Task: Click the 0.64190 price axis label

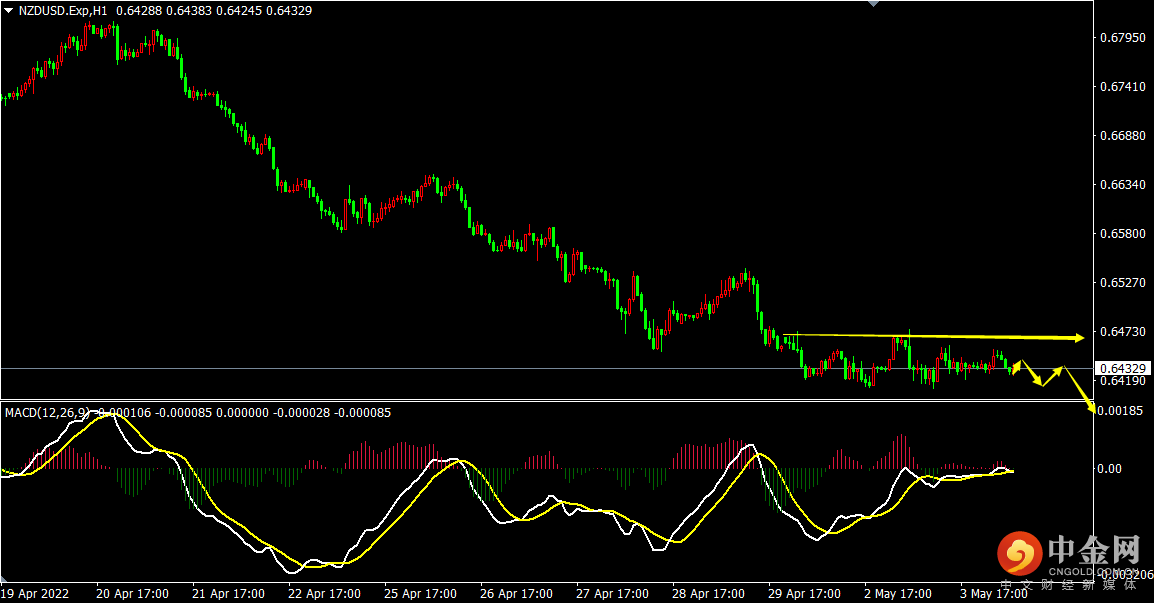Action: click(x=1122, y=381)
